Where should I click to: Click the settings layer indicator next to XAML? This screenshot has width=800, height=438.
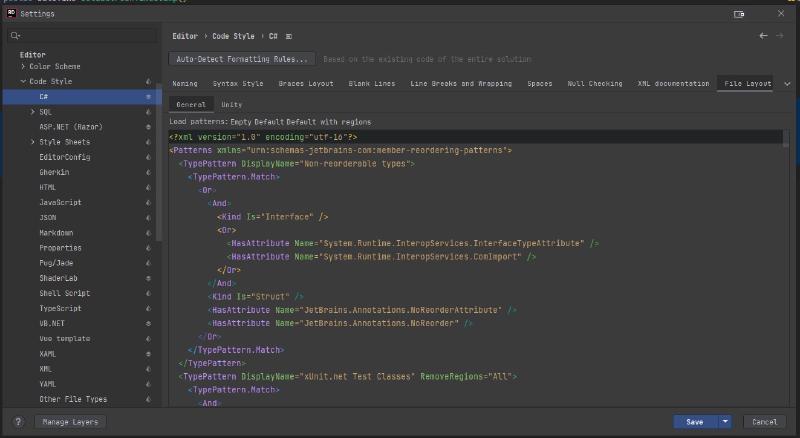(148, 354)
